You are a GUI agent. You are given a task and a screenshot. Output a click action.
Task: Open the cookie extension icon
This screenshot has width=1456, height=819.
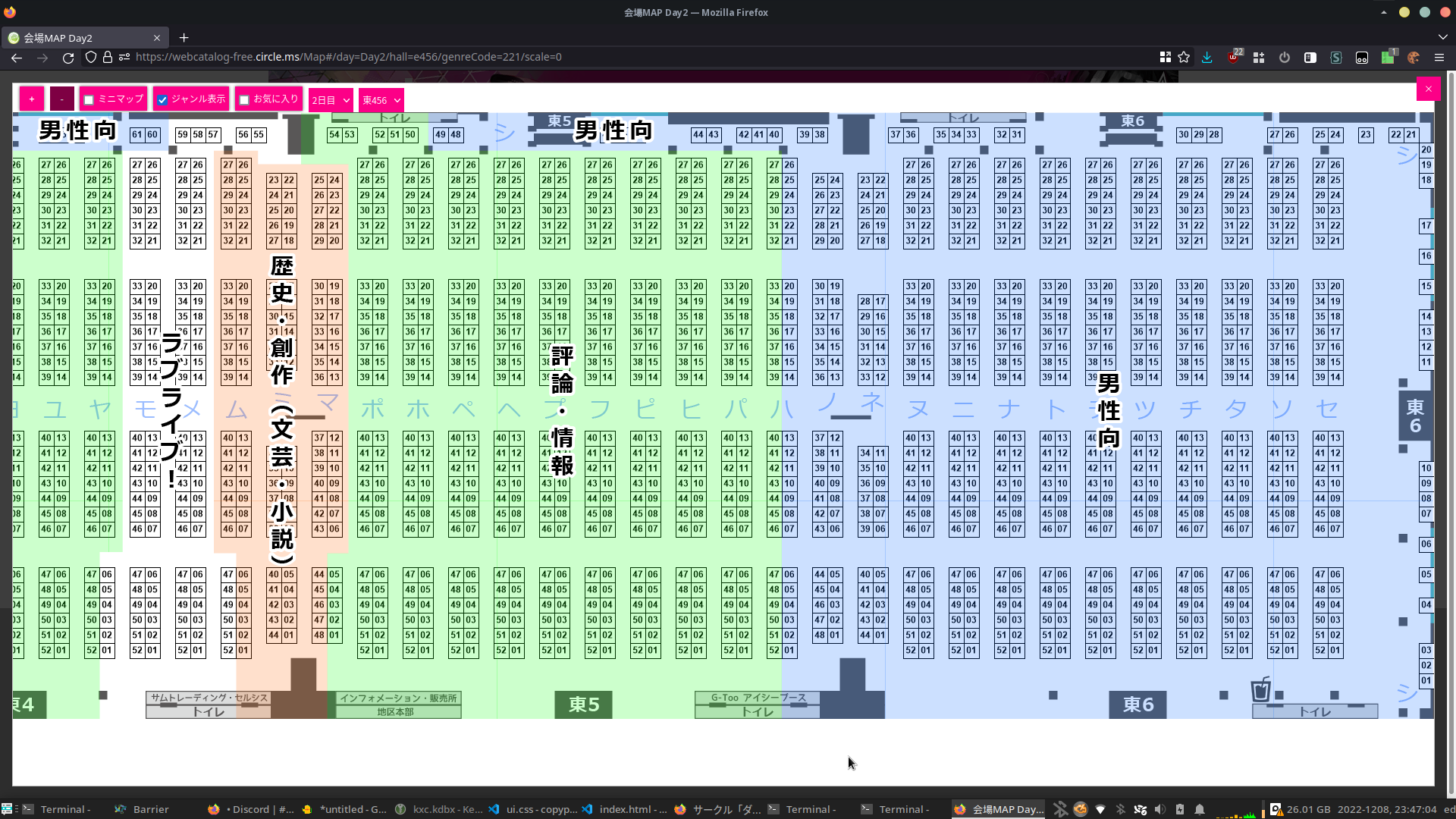[1414, 58]
